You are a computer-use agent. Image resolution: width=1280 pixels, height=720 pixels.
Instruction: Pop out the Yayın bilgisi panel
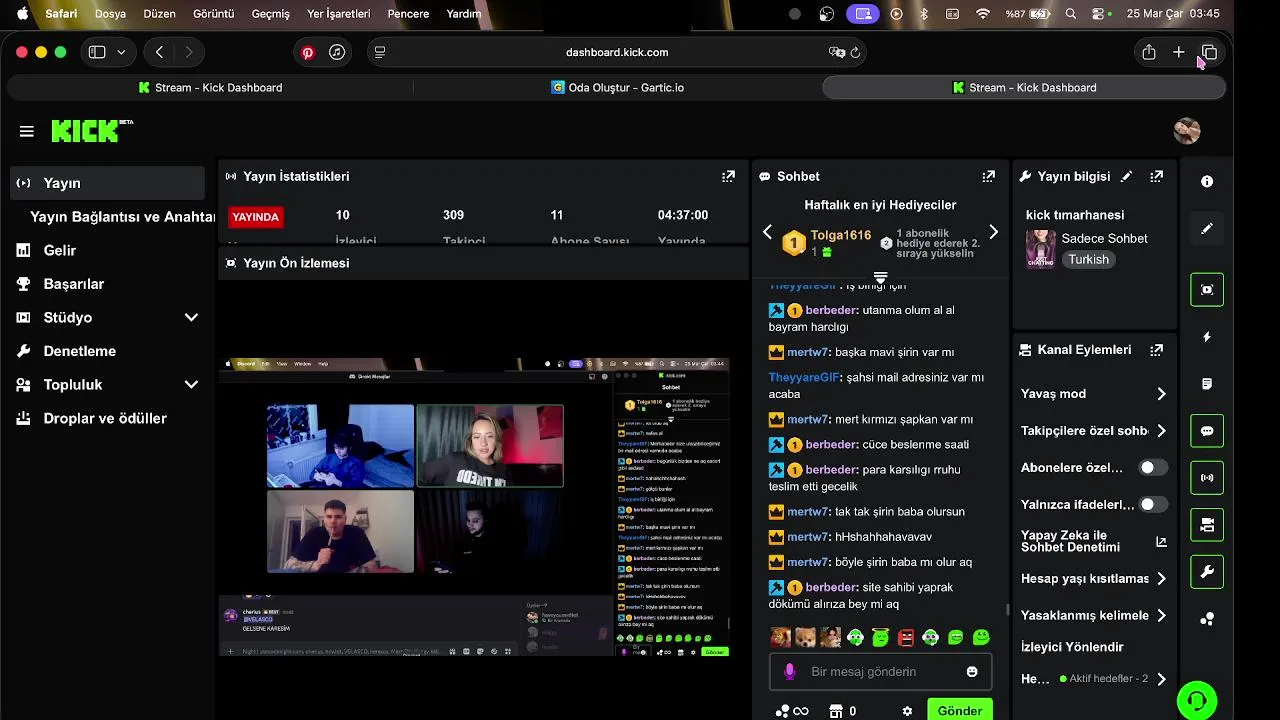coord(1156,176)
